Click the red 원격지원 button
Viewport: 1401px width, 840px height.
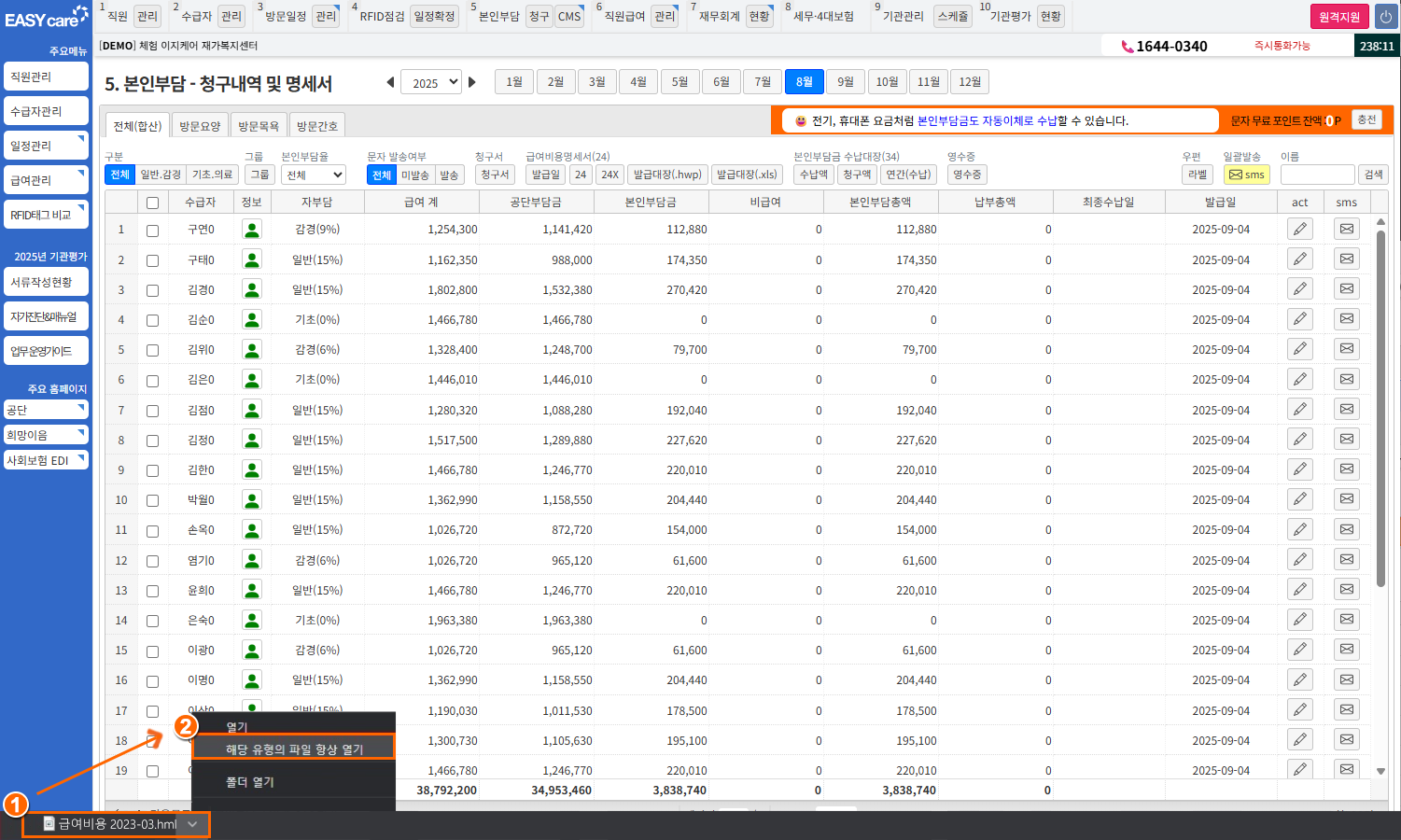point(1338,17)
